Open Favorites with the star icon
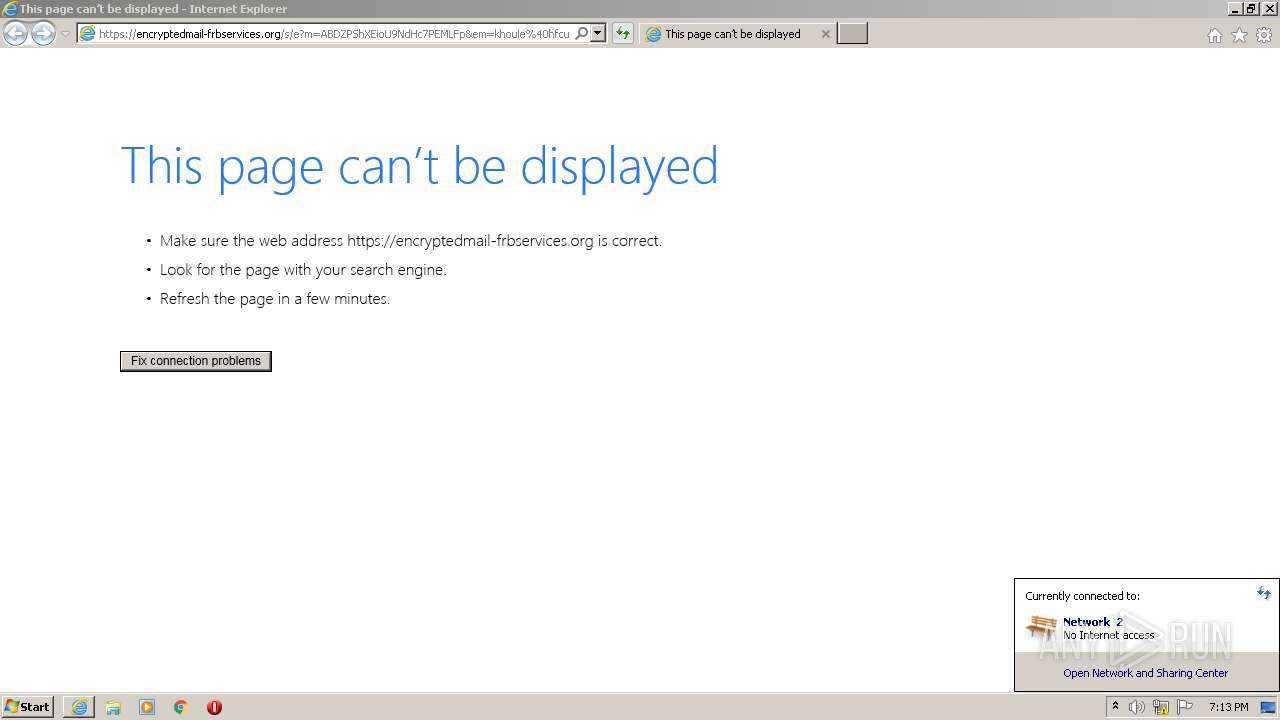The height and width of the screenshot is (720, 1280). coord(1239,35)
